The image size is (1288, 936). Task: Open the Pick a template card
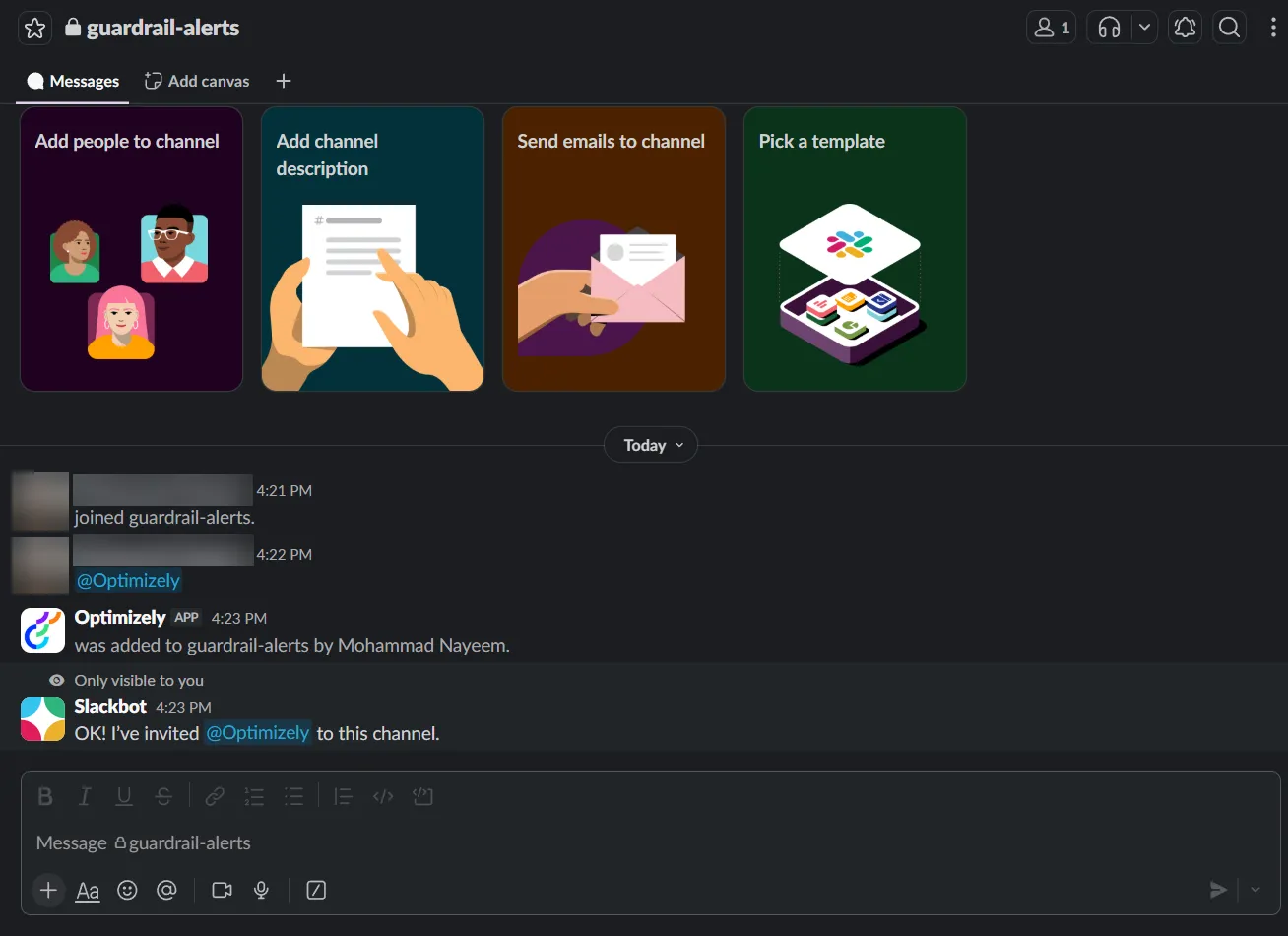click(855, 249)
